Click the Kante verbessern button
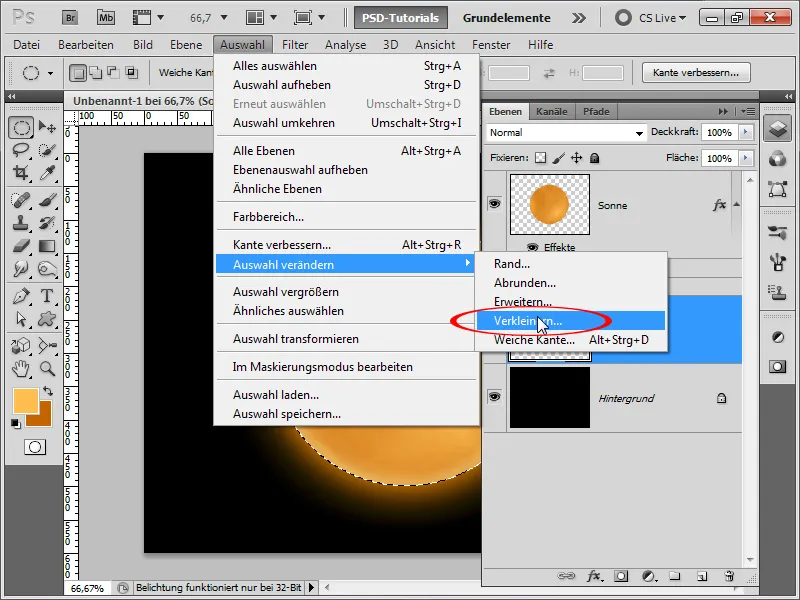 tap(696, 72)
